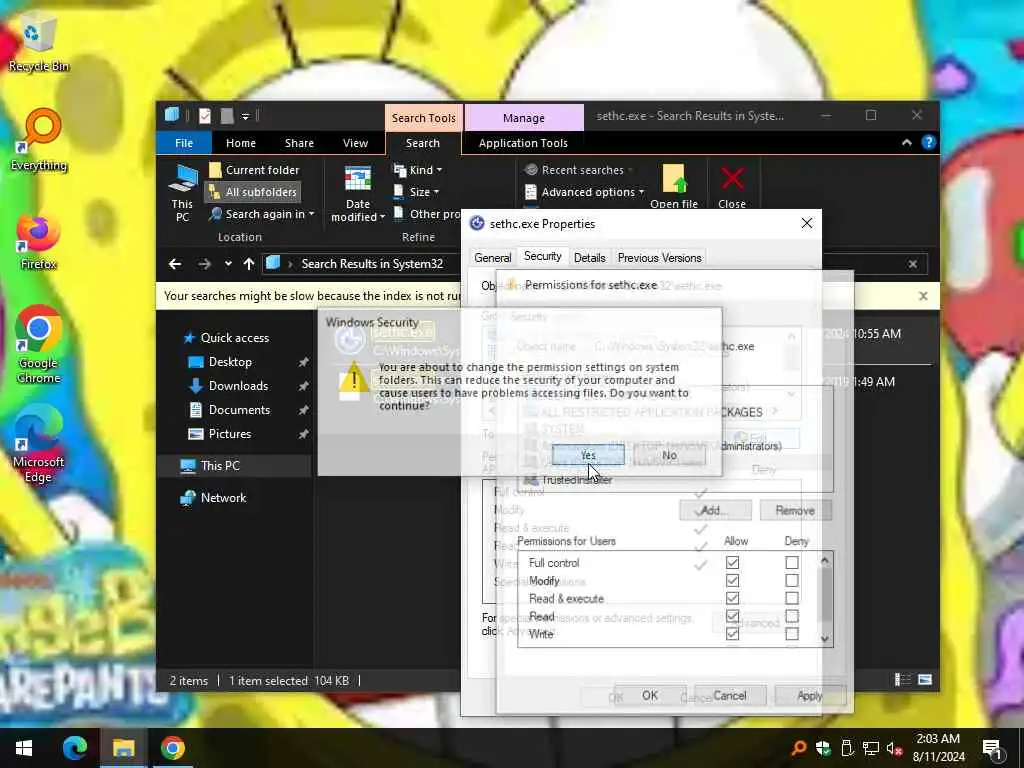Open Size filter dropdown

(417, 192)
